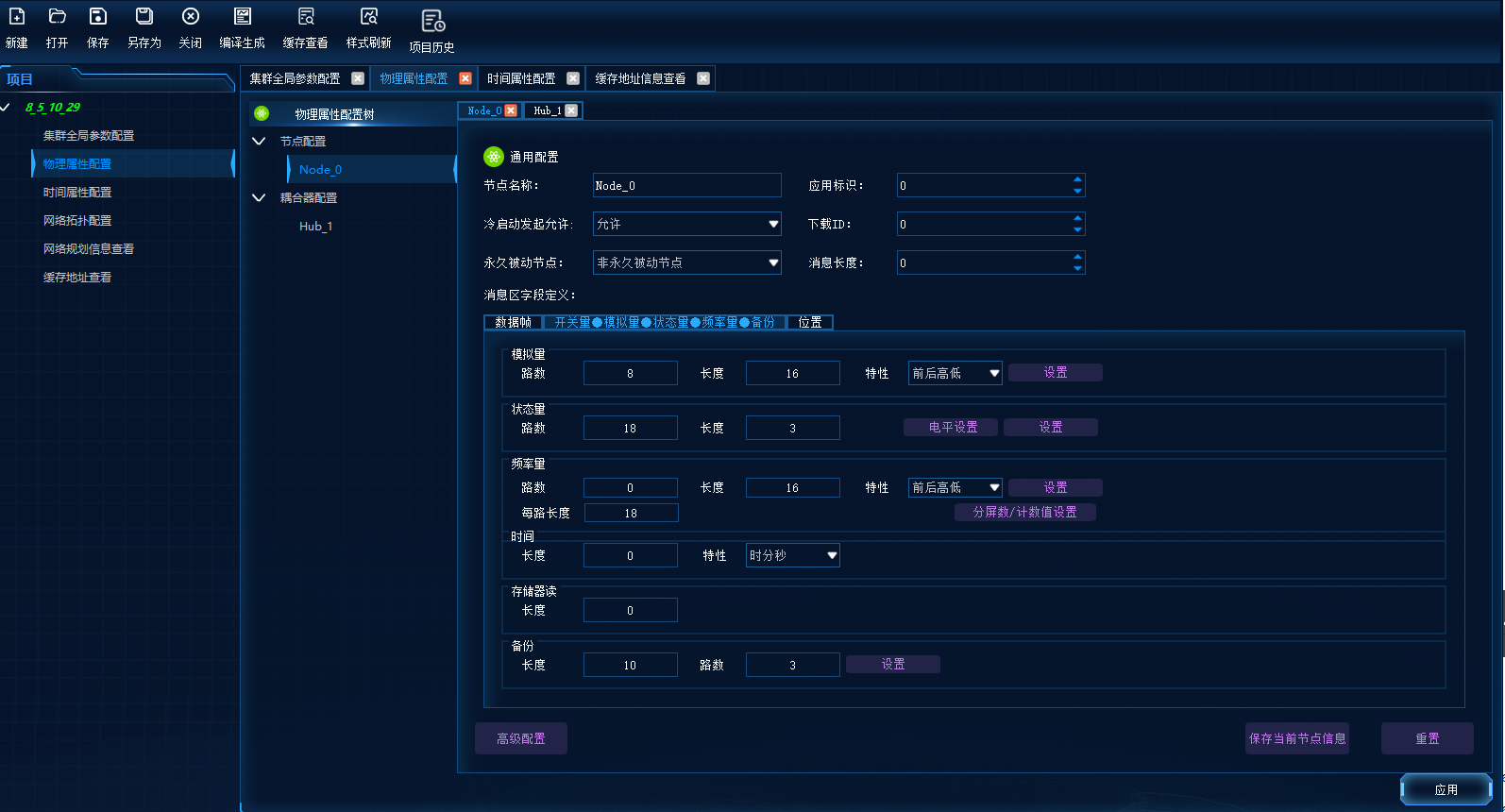Click the 重置 reset button
Screen dimensions: 1505x812
tap(1428, 738)
